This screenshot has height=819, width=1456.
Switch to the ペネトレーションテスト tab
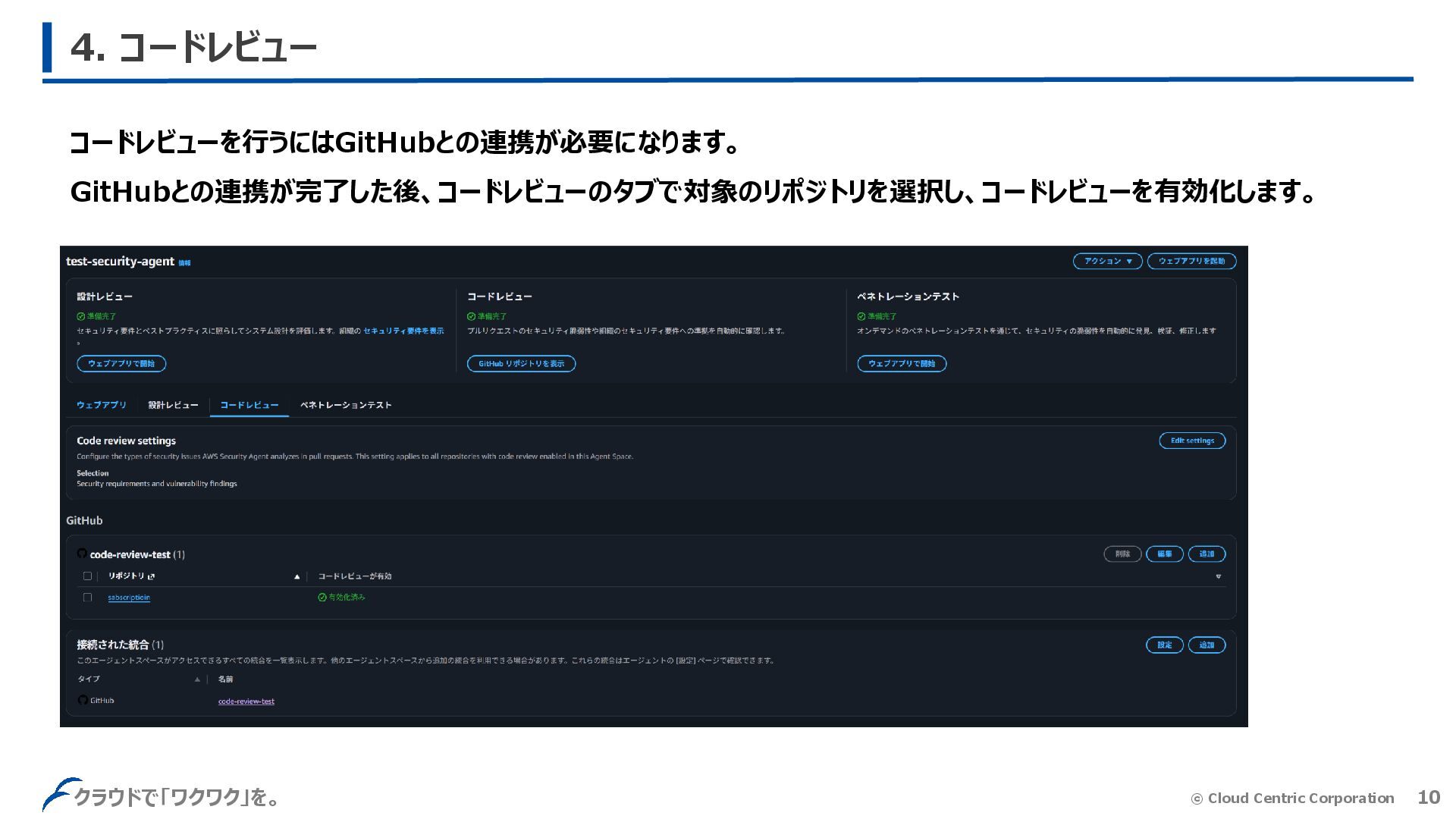[x=346, y=405]
